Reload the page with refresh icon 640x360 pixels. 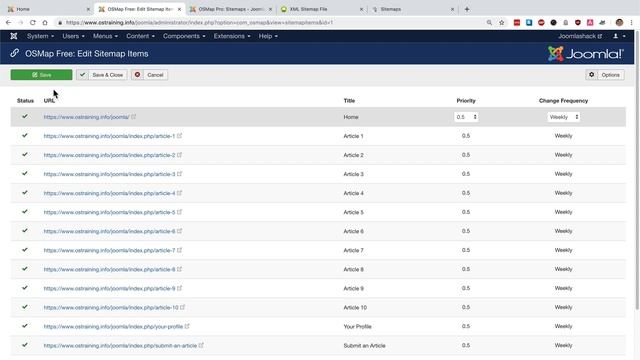33,22
